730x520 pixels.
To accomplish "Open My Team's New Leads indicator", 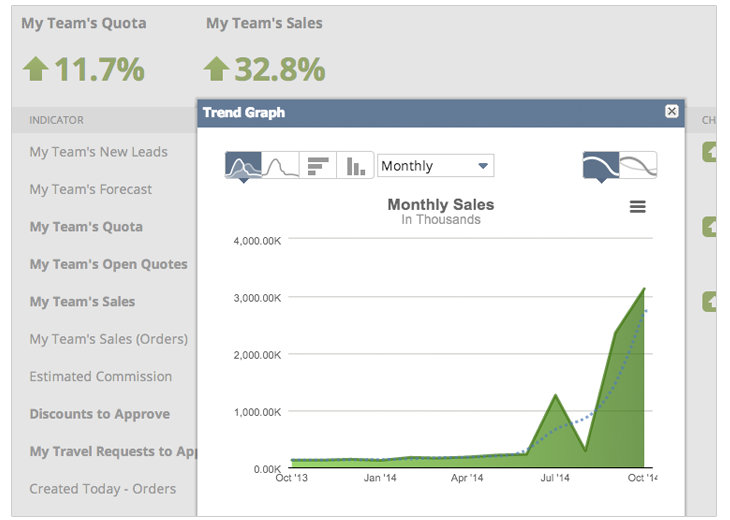I will [x=98, y=152].
